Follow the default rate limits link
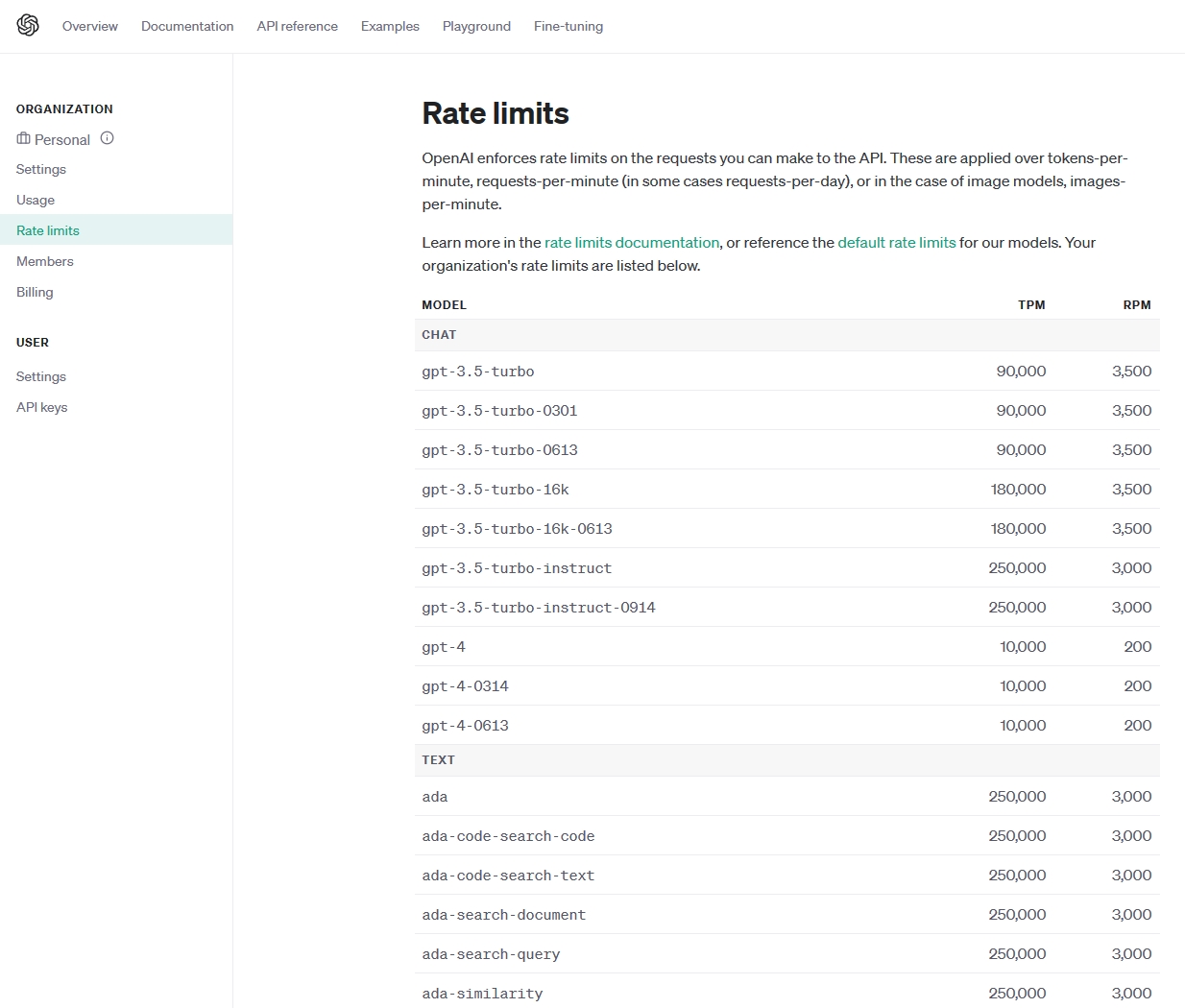 (x=897, y=243)
